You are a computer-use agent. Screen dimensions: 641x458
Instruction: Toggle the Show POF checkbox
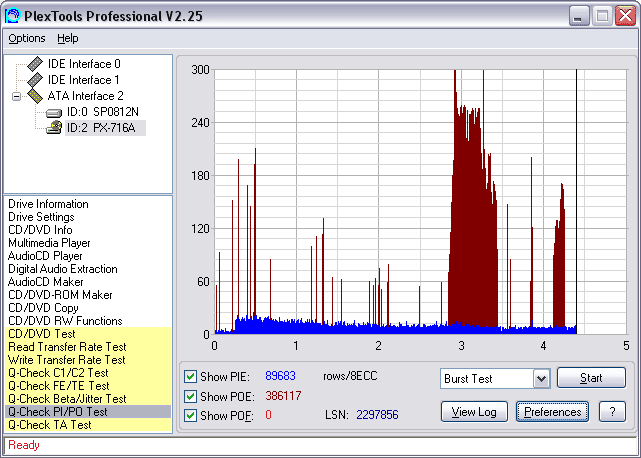coord(190,415)
